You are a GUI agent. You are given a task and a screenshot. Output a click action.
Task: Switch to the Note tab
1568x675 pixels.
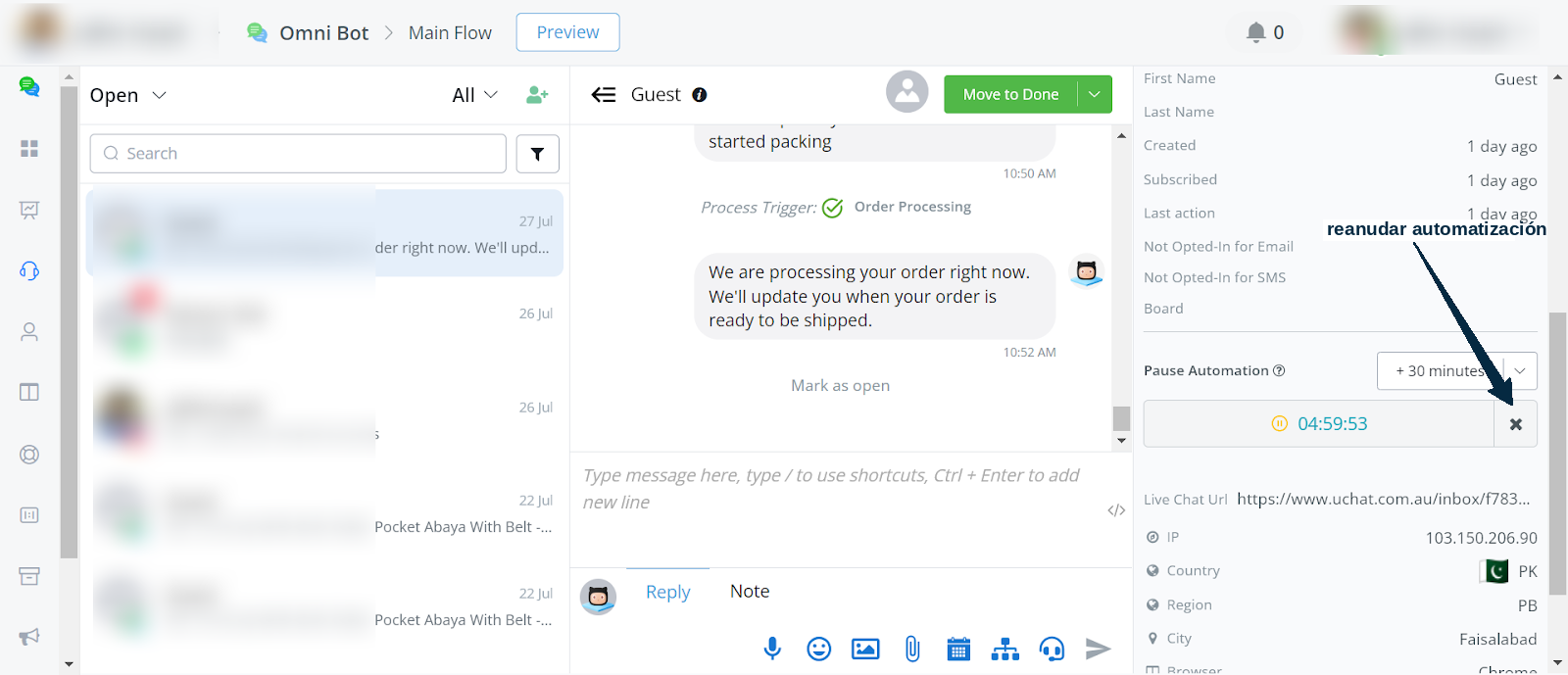(750, 592)
